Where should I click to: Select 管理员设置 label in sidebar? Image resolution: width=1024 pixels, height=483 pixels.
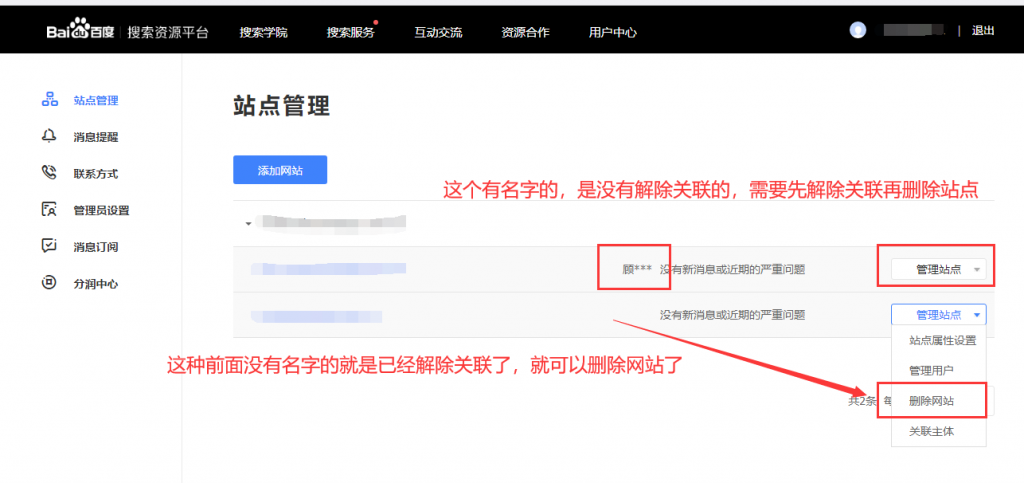point(101,210)
